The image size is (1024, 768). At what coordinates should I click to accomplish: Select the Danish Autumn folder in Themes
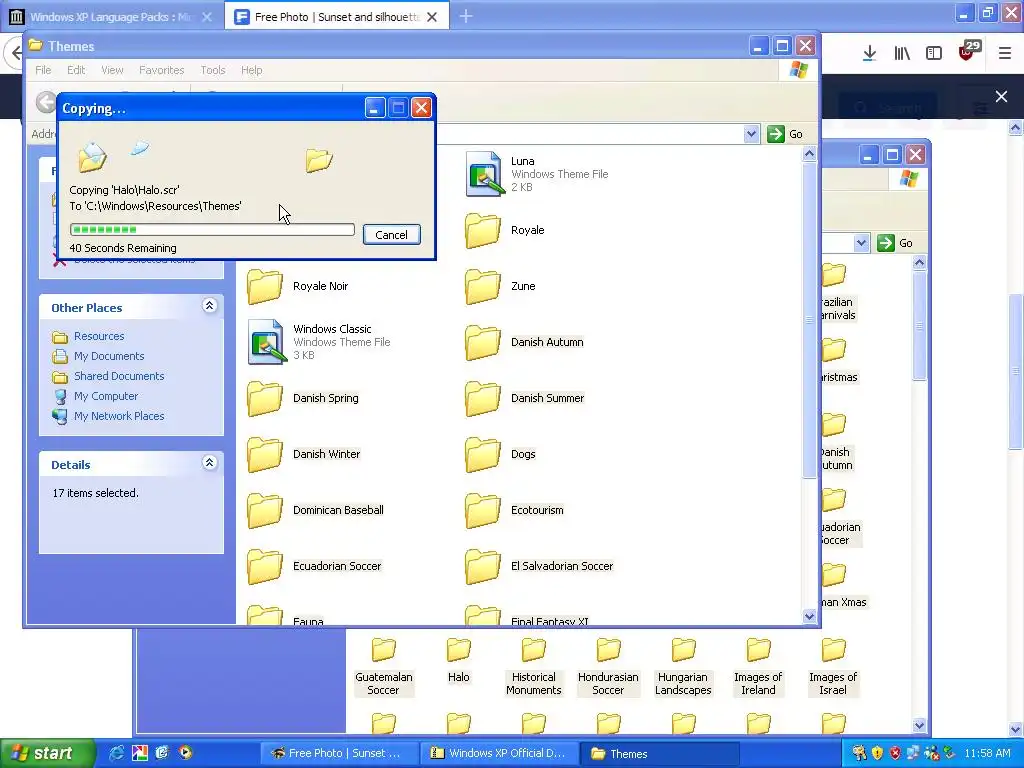point(483,342)
